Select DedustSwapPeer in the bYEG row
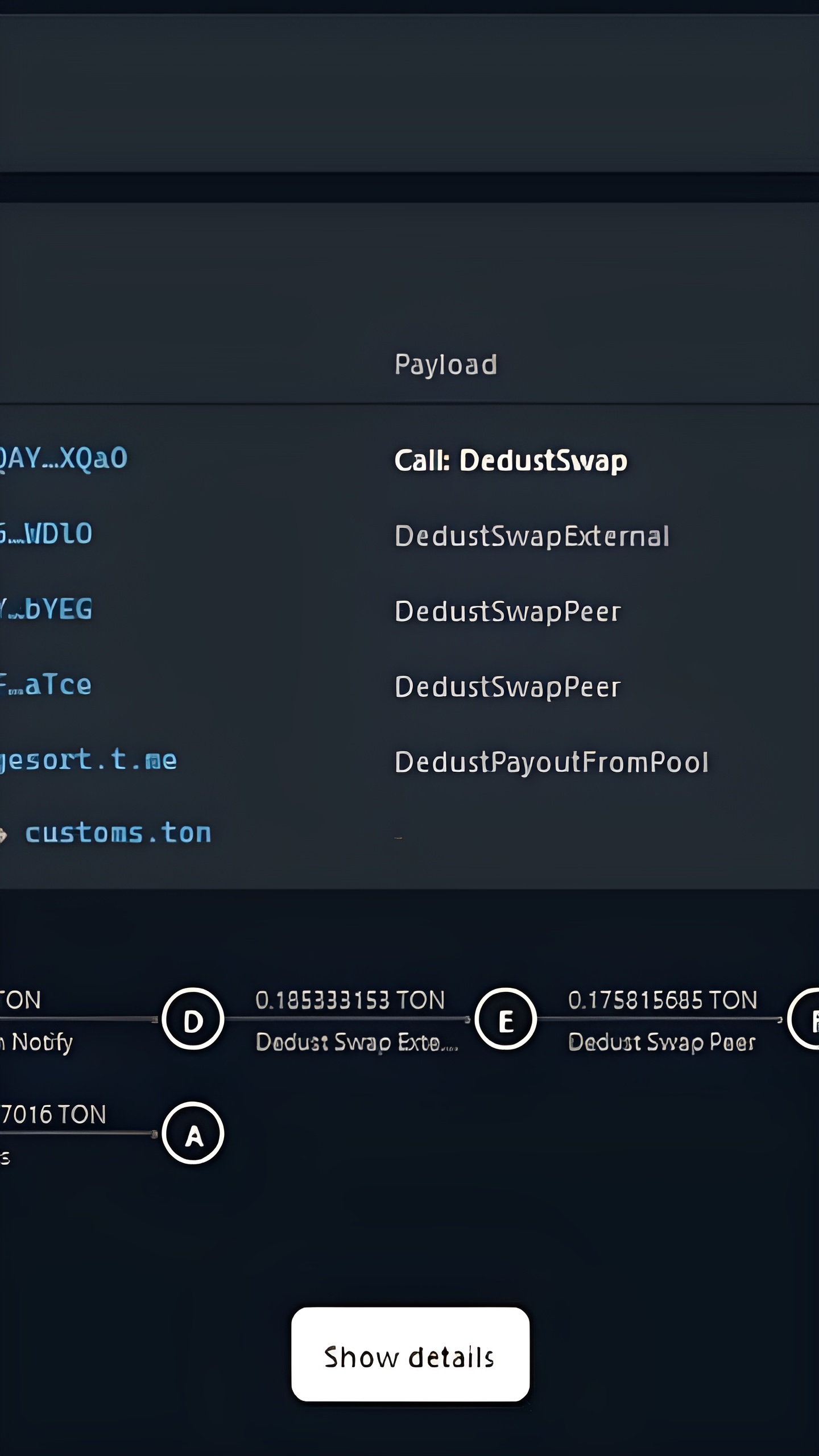The height and width of the screenshot is (1456, 819). (507, 611)
